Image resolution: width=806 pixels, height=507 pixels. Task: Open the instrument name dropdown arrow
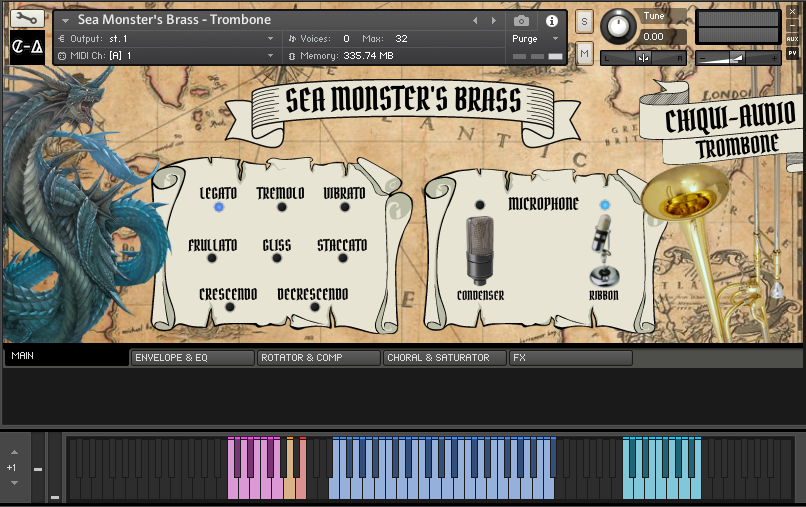pos(65,21)
